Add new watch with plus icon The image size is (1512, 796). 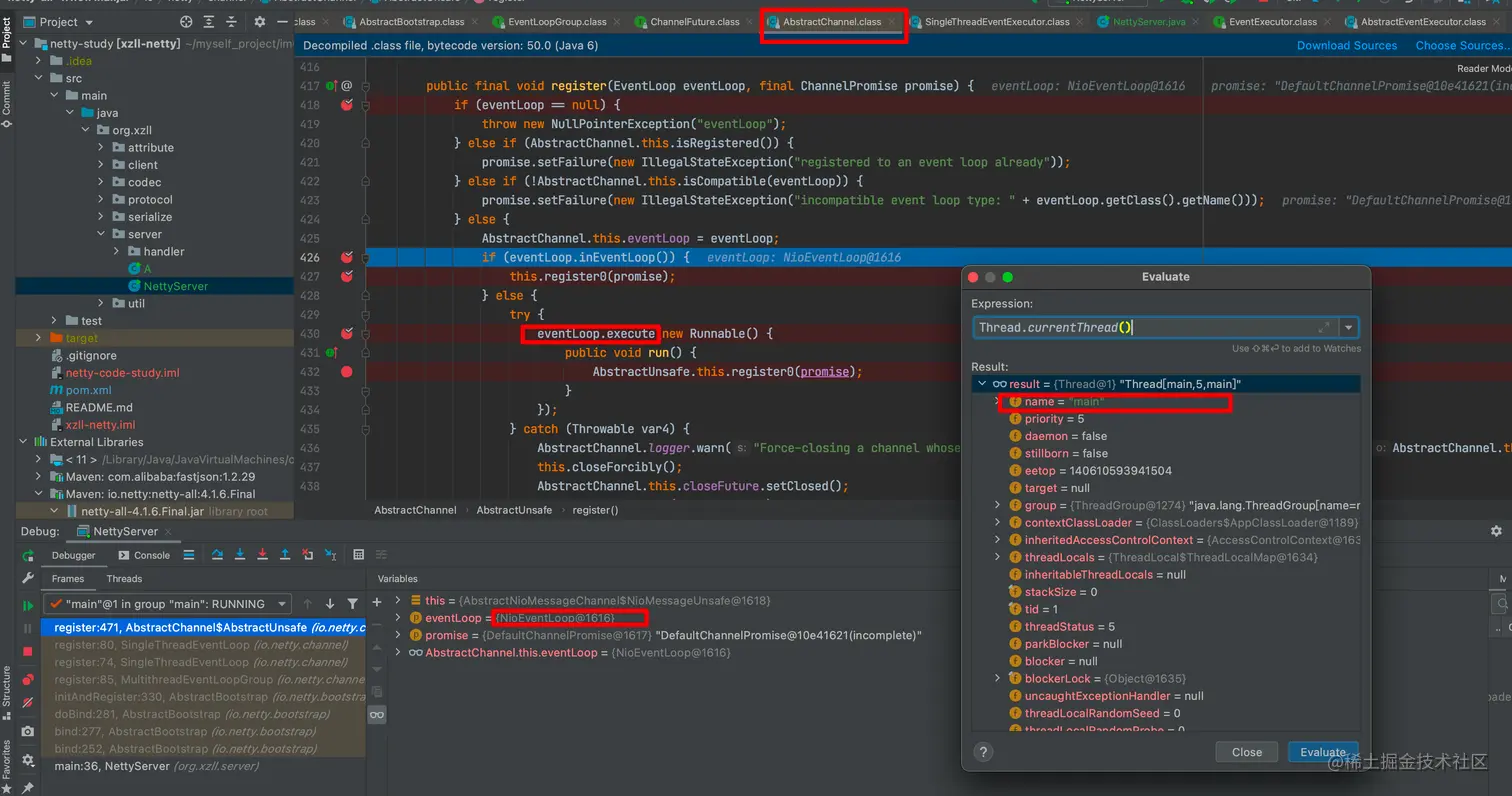pyautogui.click(x=377, y=602)
